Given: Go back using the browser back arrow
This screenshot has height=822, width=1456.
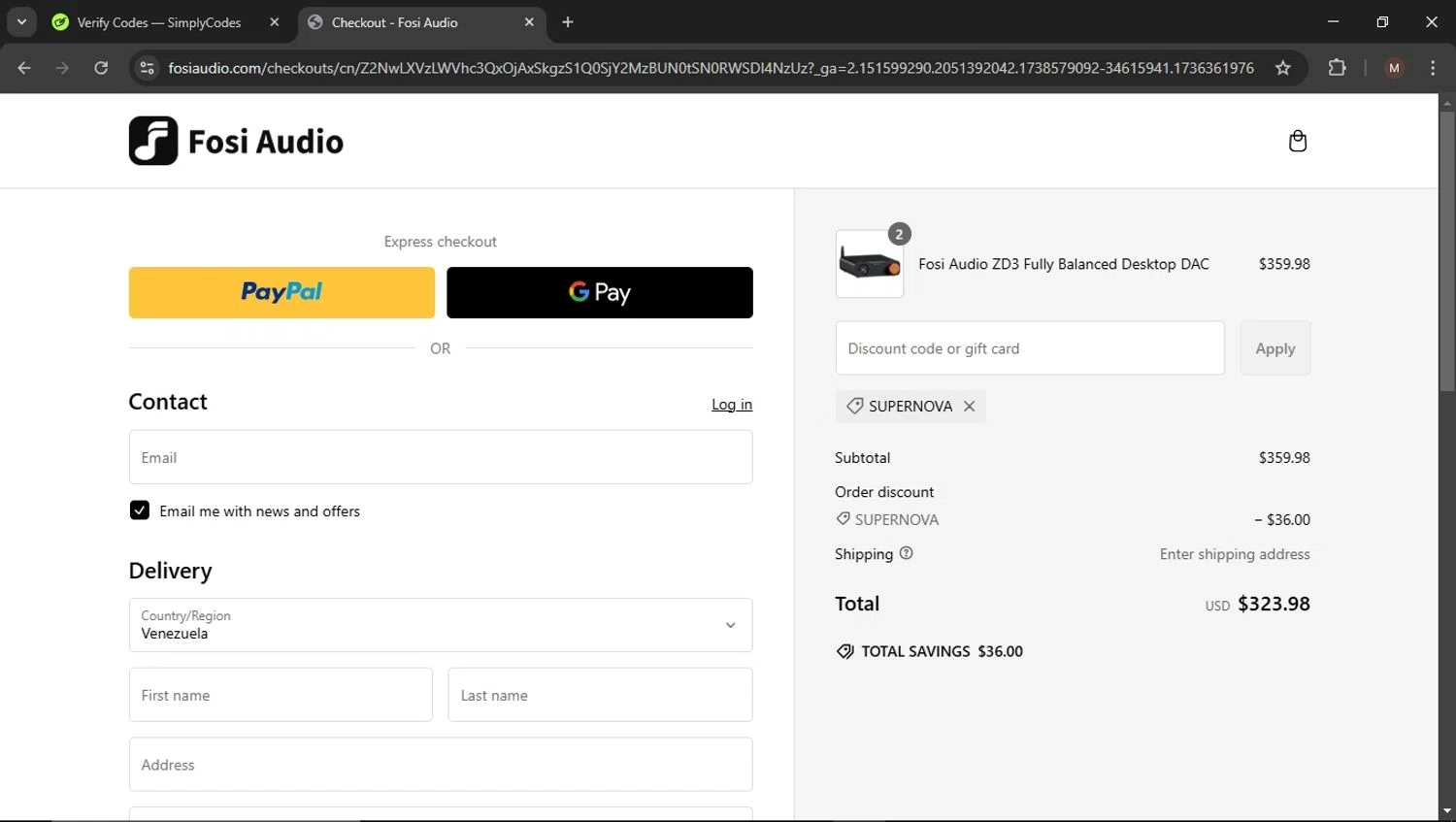Looking at the screenshot, I should tap(24, 68).
